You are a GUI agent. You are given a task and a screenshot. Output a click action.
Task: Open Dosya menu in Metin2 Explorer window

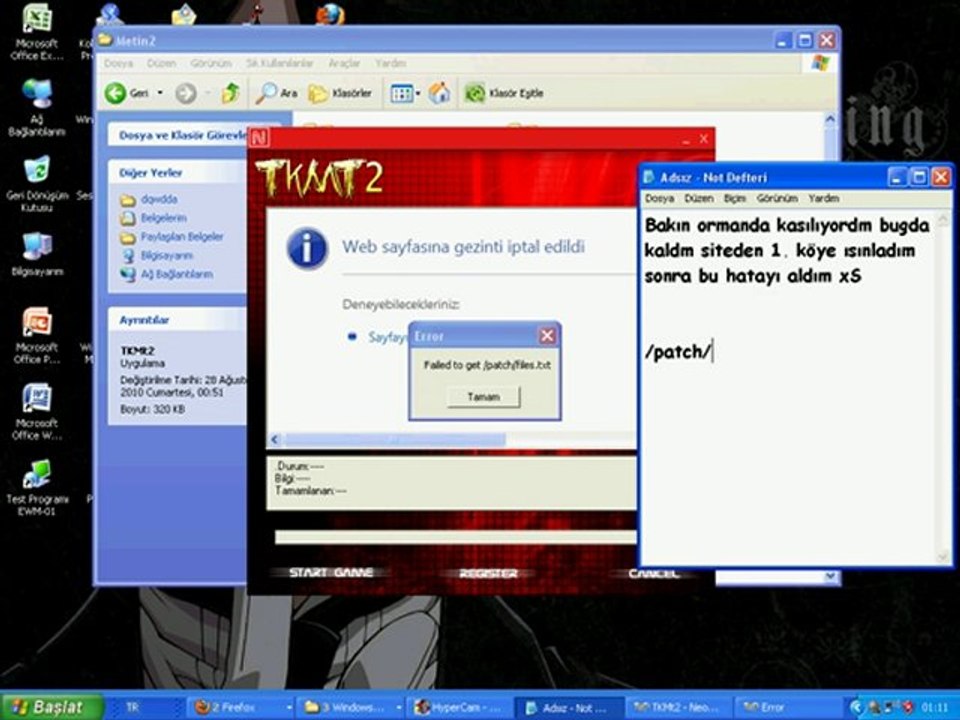point(118,63)
